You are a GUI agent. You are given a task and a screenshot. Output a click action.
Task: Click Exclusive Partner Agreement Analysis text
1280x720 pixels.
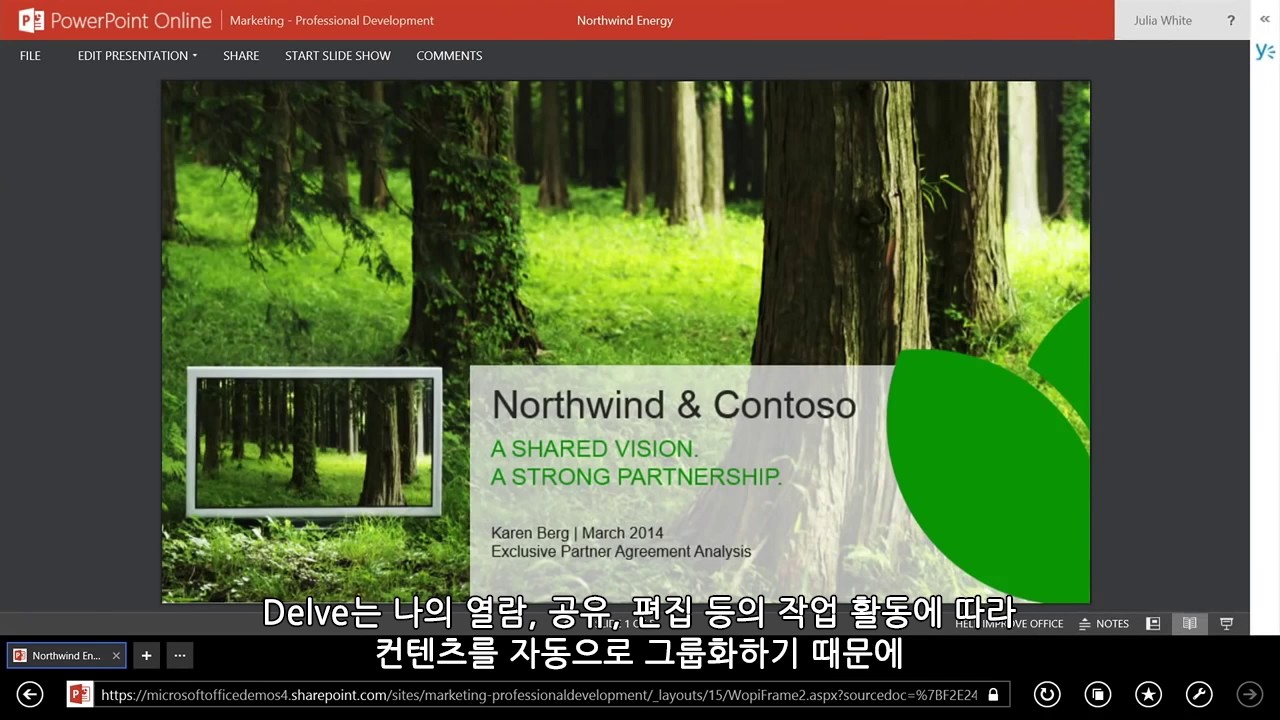point(621,551)
